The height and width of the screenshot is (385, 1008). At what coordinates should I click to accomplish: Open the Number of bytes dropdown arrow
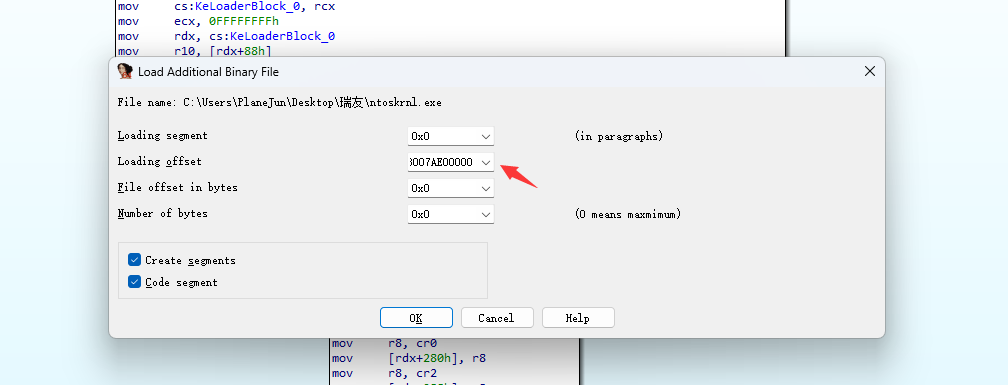coord(486,214)
